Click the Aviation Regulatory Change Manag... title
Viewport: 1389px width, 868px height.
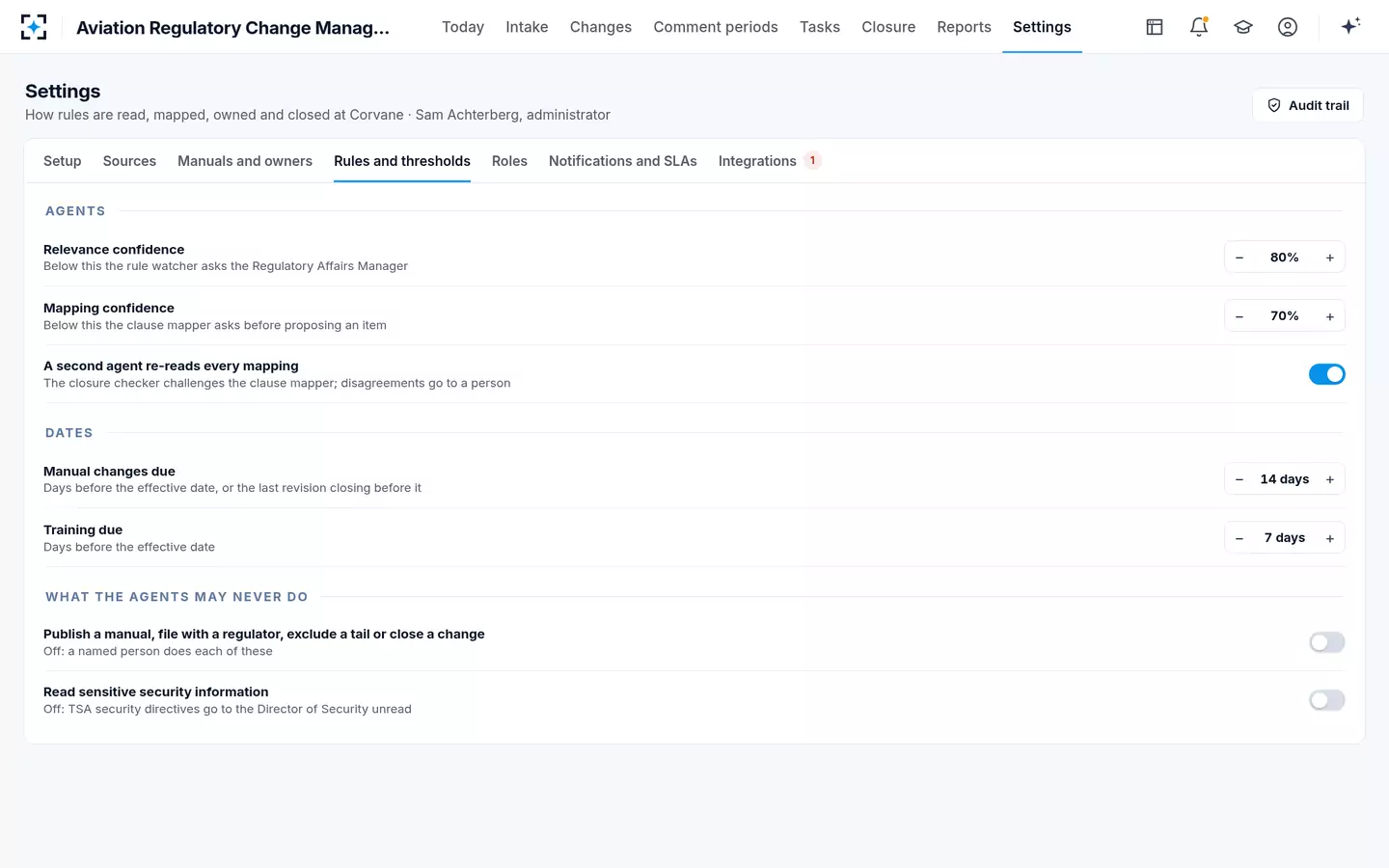(x=233, y=28)
